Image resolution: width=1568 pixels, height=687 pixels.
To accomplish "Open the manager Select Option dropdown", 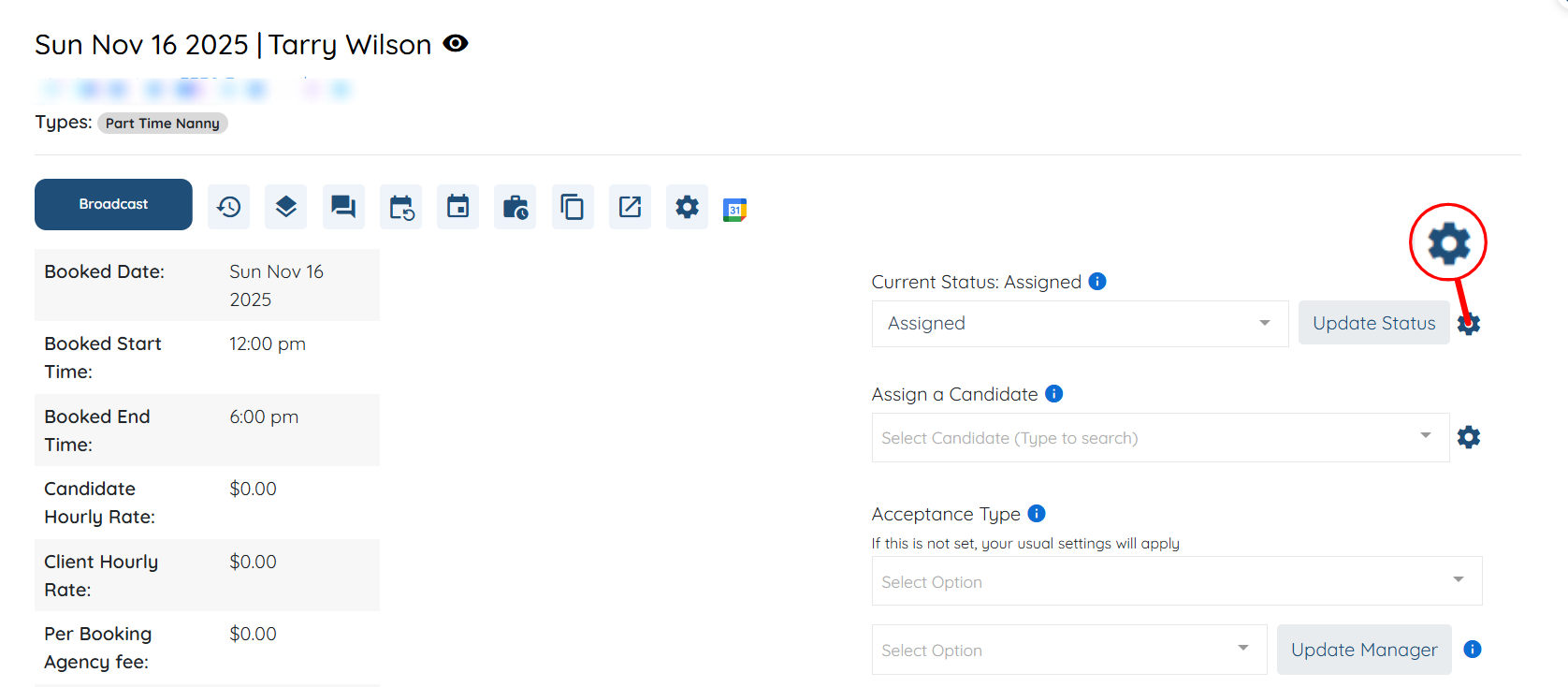I will (1068, 650).
